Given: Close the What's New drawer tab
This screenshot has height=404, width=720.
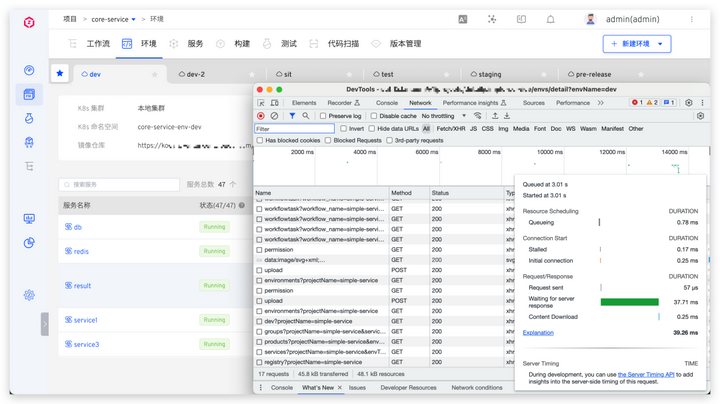Looking at the screenshot, I should (x=340, y=388).
